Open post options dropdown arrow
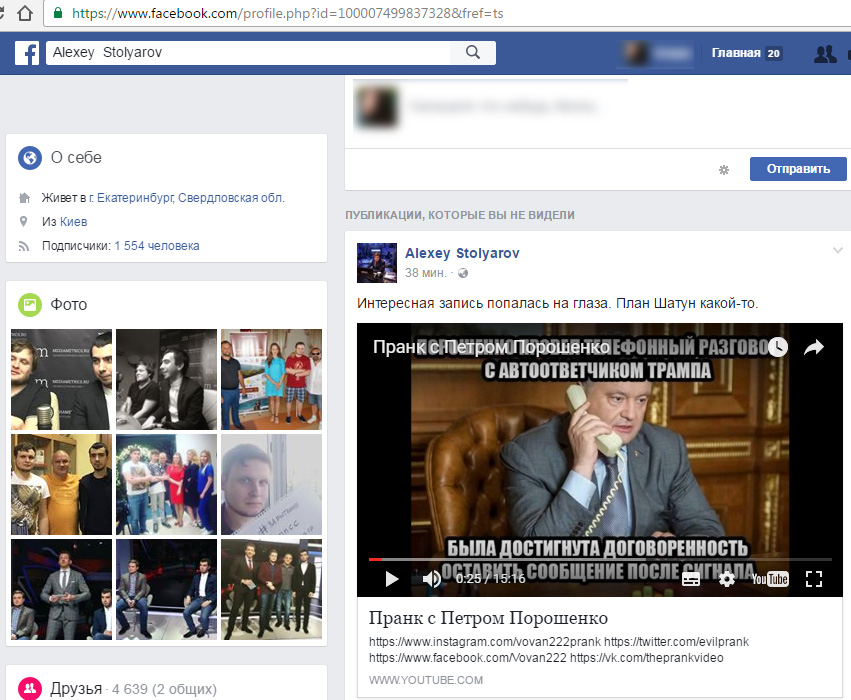Viewport: 851px width, 700px height. pyautogui.click(x=837, y=249)
